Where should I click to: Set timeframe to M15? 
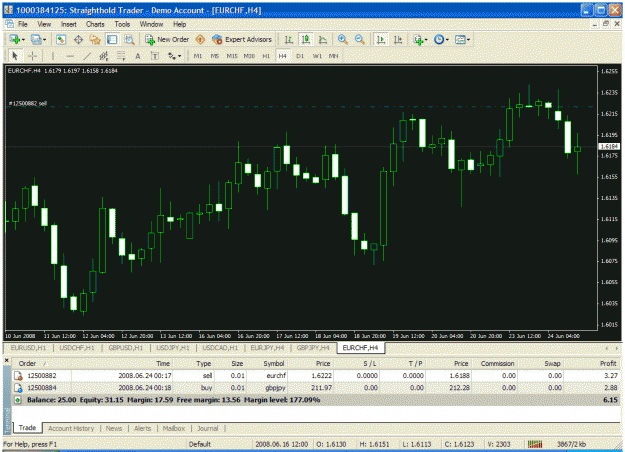click(x=232, y=56)
